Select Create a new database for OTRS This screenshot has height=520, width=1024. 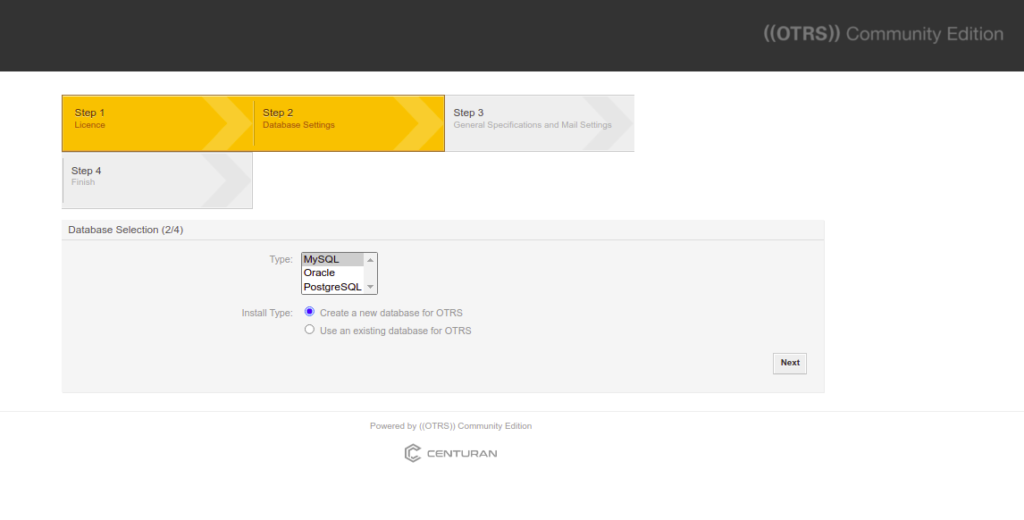click(x=310, y=312)
